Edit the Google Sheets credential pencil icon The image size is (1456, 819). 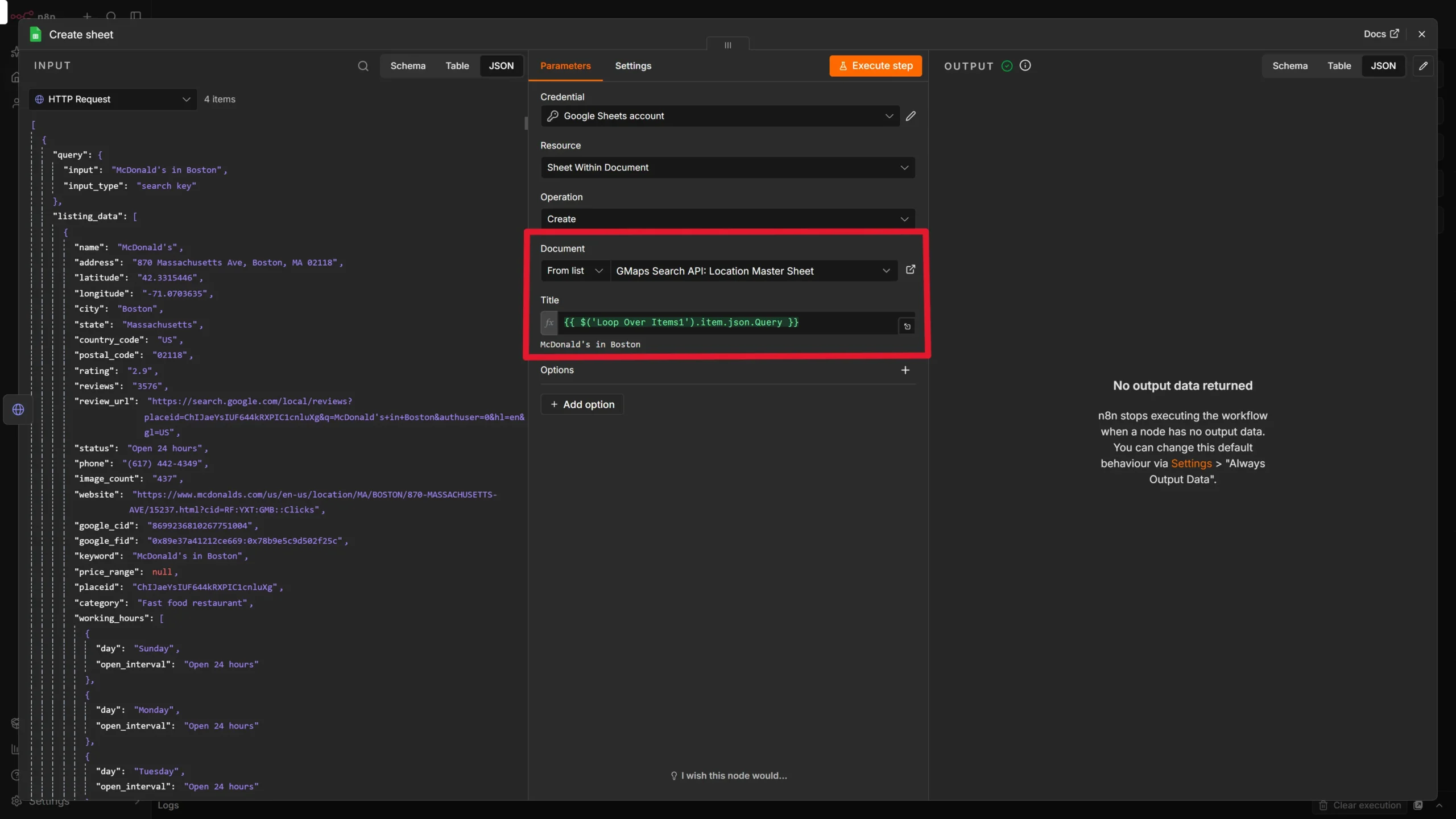click(911, 116)
